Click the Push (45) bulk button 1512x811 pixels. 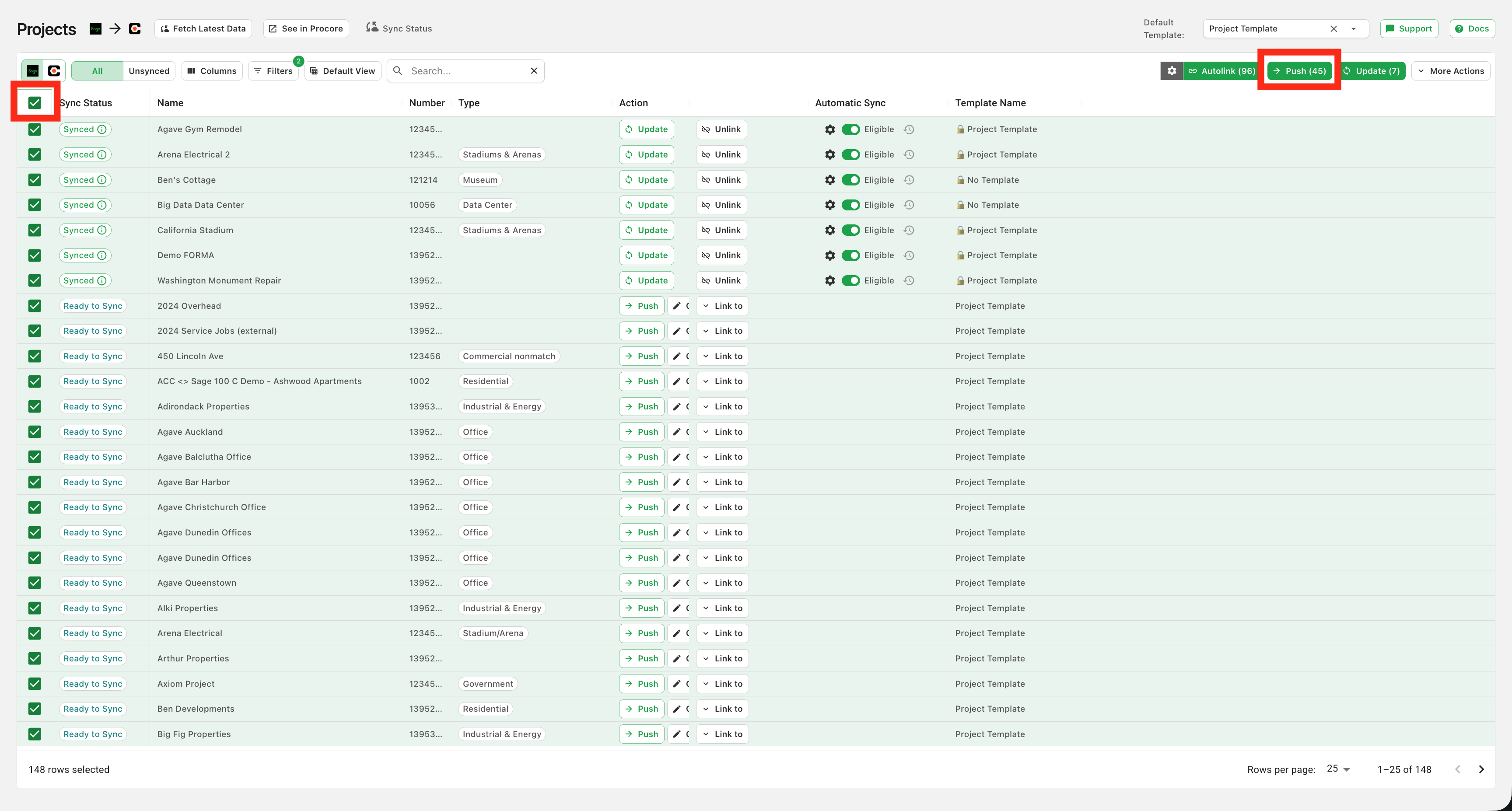coord(1299,71)
